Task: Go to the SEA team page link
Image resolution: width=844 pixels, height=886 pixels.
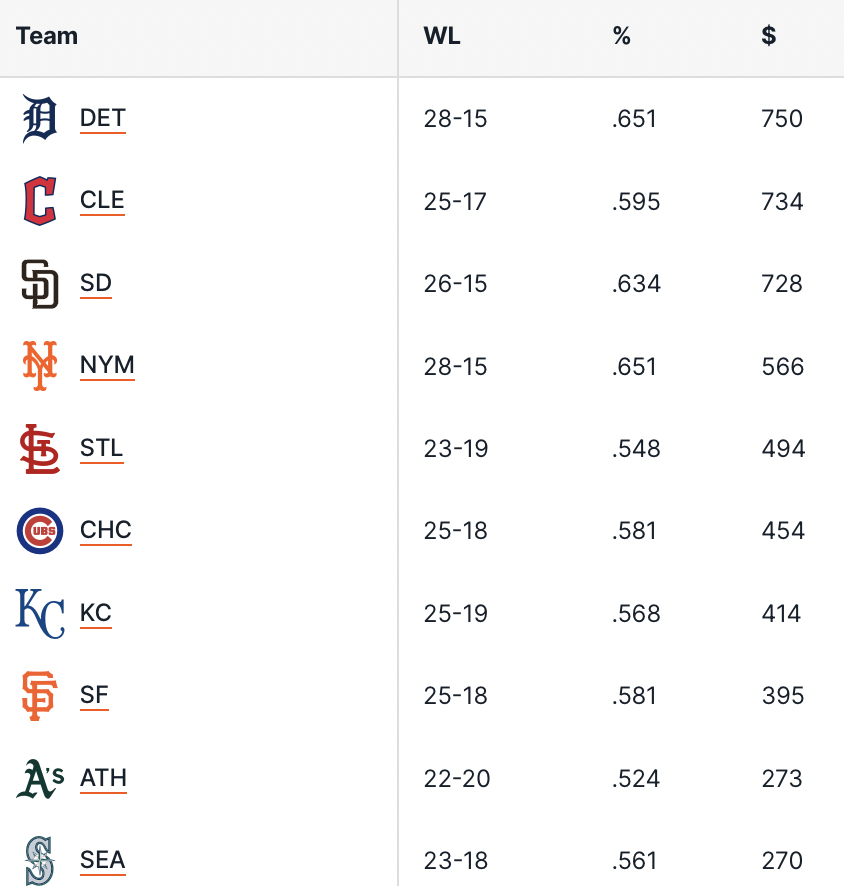Action: 103,860
